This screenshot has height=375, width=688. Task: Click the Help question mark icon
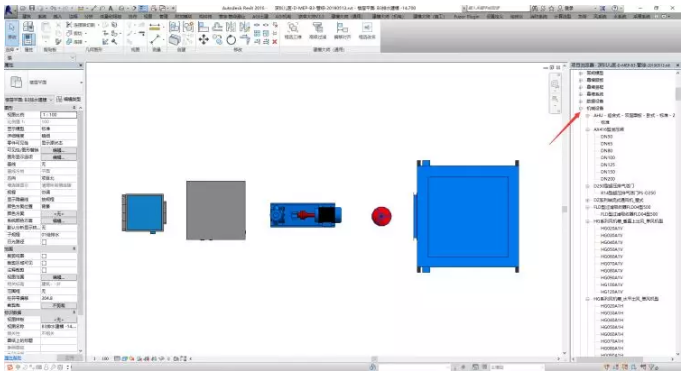coord(615,8)
